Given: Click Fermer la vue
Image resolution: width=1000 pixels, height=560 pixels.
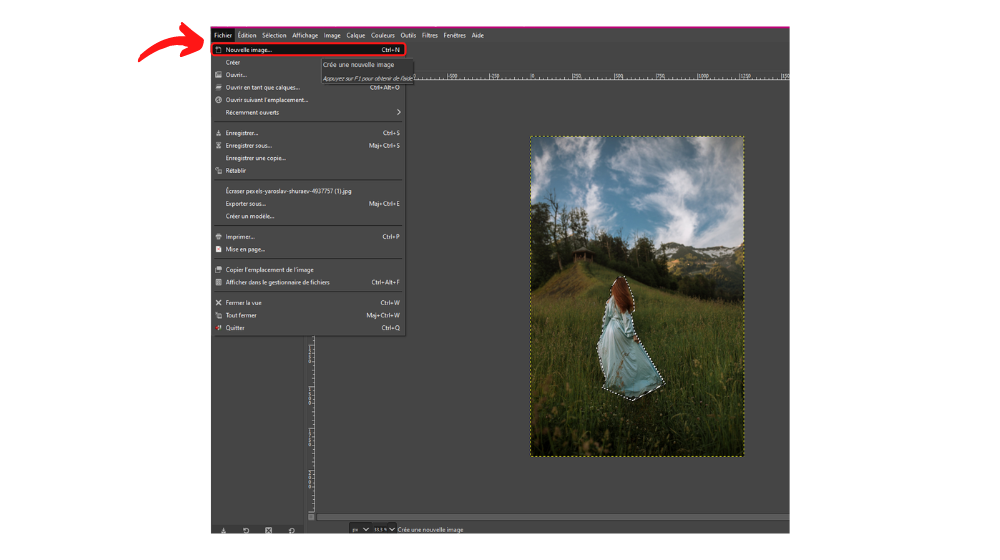Looking at the screenshot, I should pos(308,303).
